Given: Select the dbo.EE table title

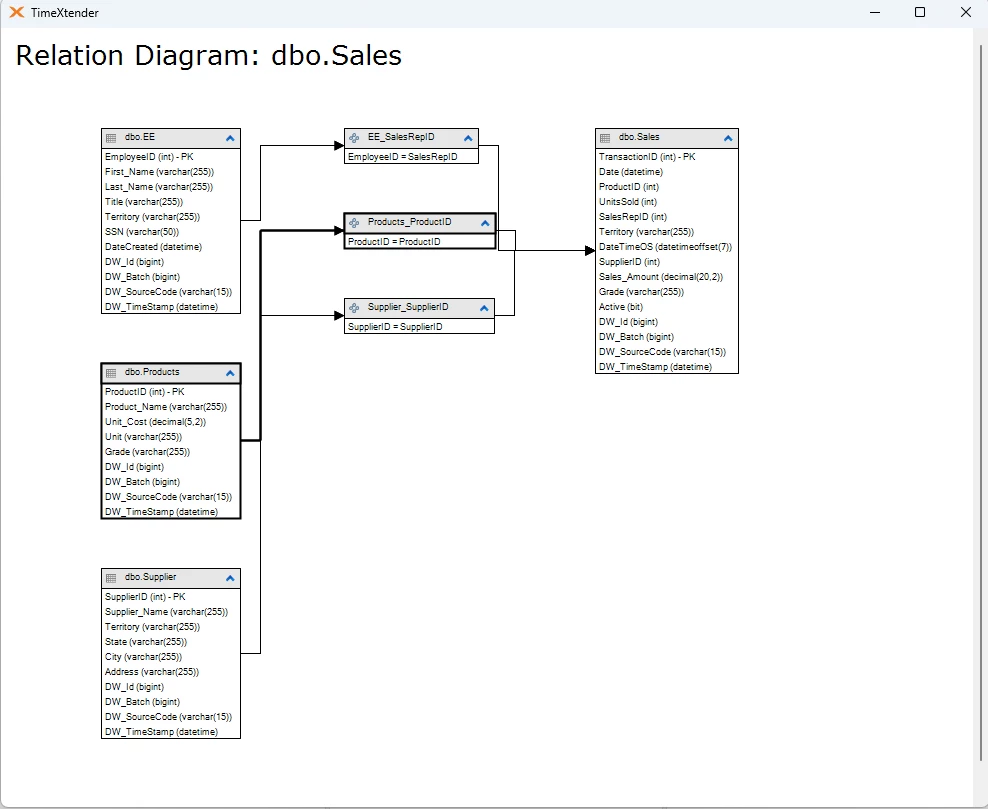Looking at the screenshot, I should pos(140,137).
